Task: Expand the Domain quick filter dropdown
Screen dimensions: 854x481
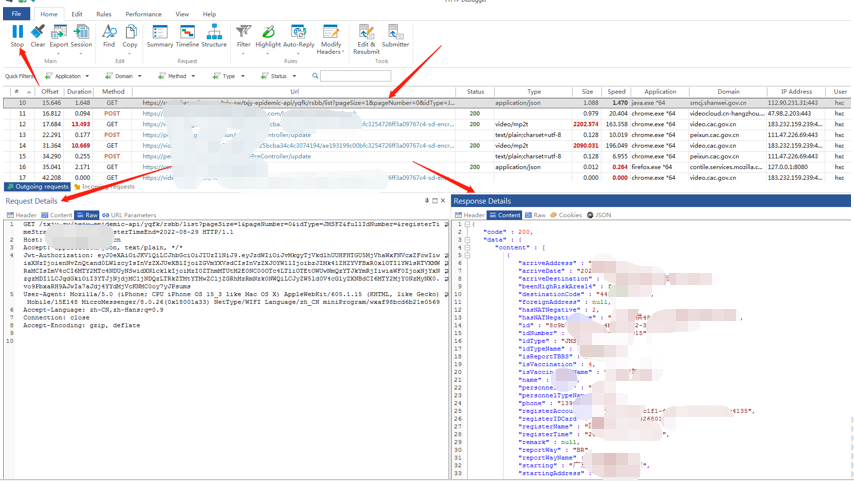Action: (x=139, y=76)
